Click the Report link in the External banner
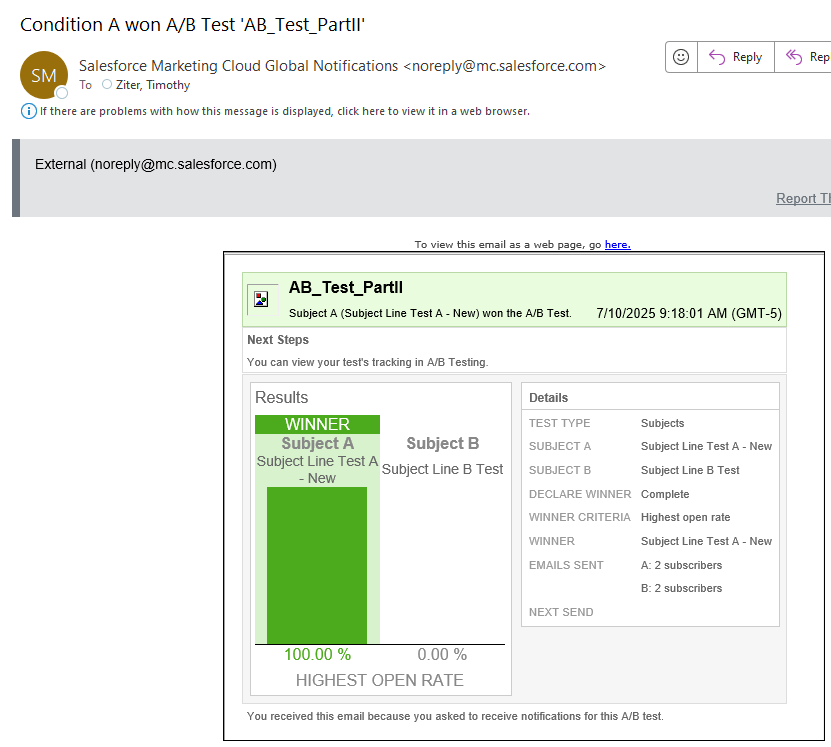831x747 pixels. (802, 198)
